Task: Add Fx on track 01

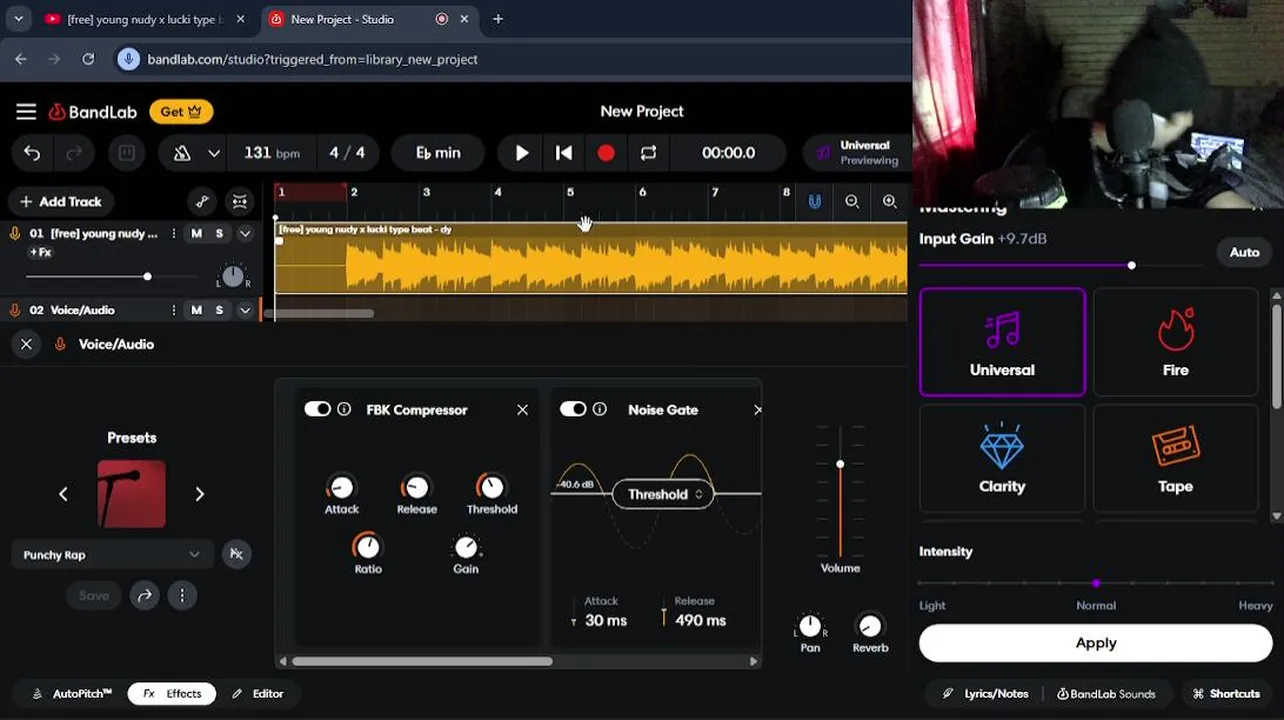Action: (40, 253)
